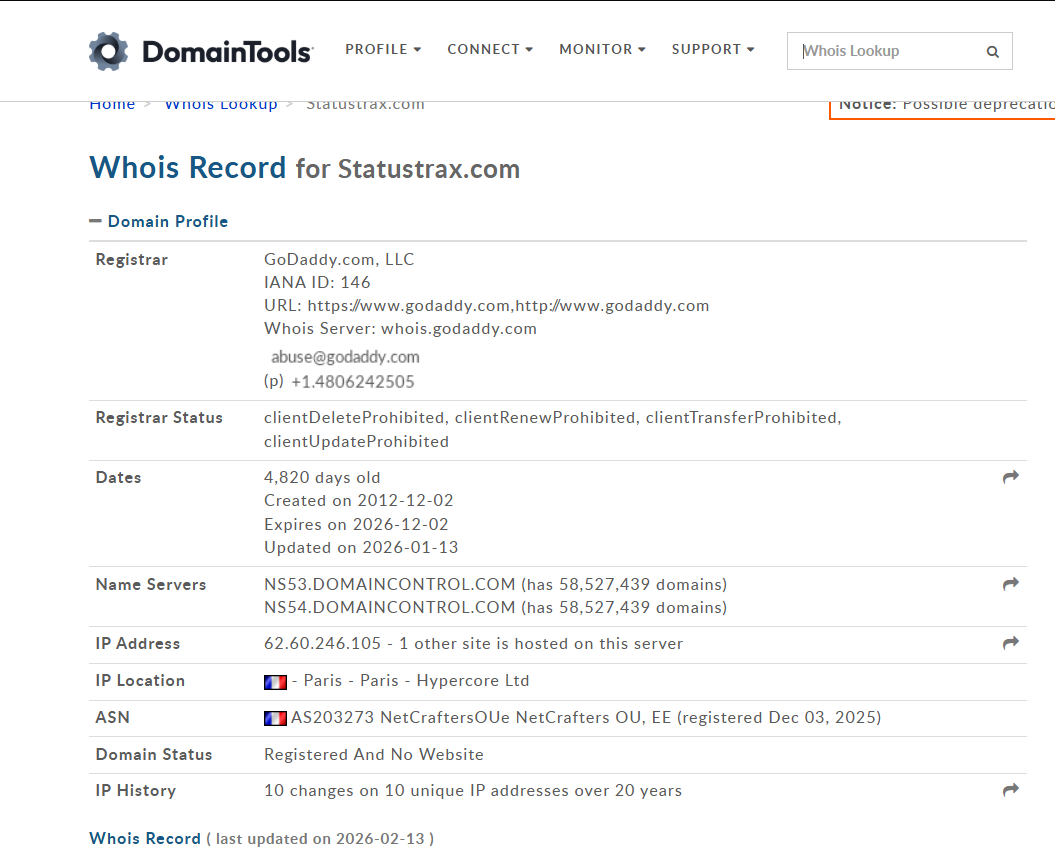Open the SUPPORT dropdown menu

point(713,49)
